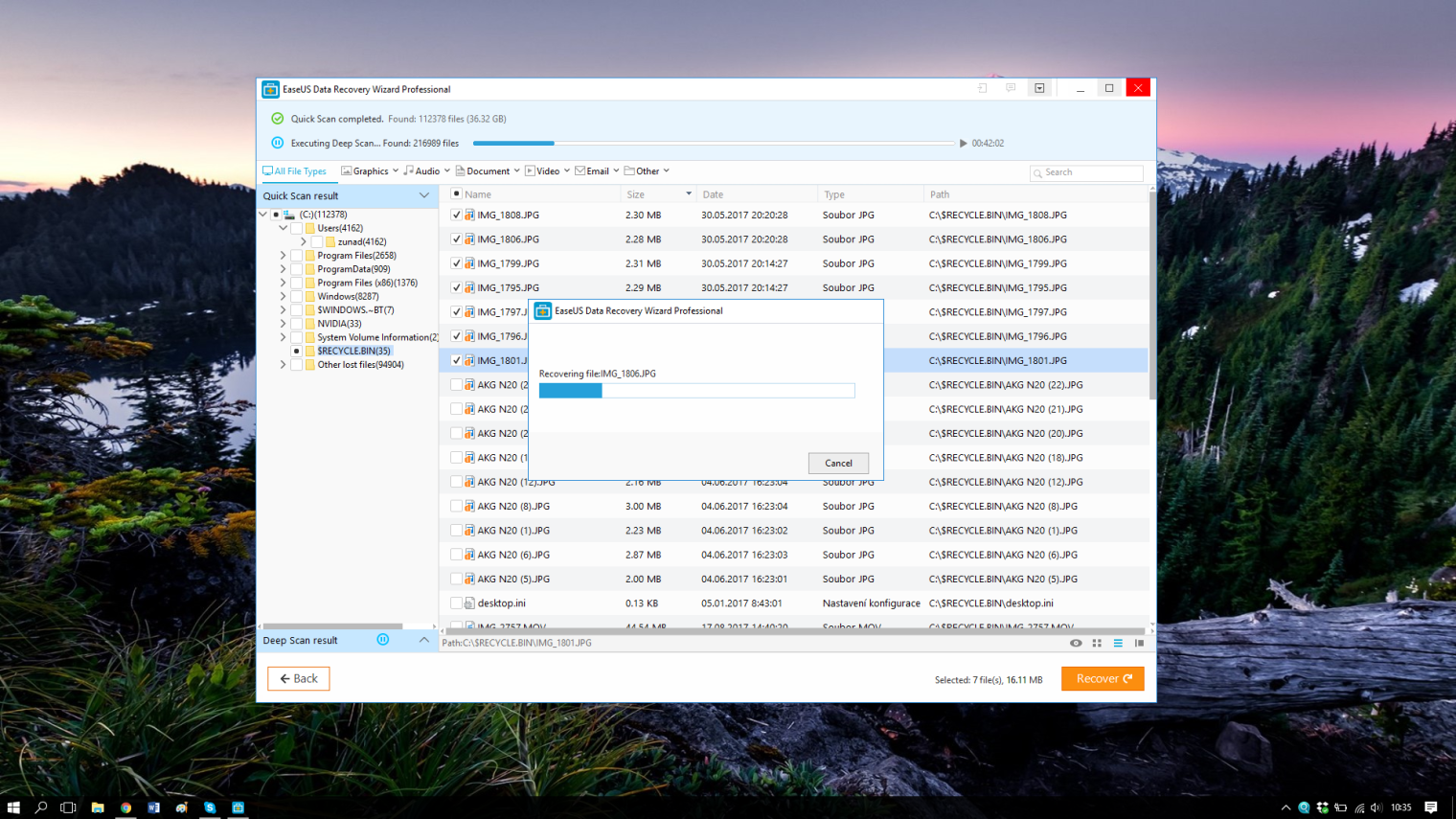Screen dimensions: 1456x819
Task: Switch to list view icon
Action: 1118,643
